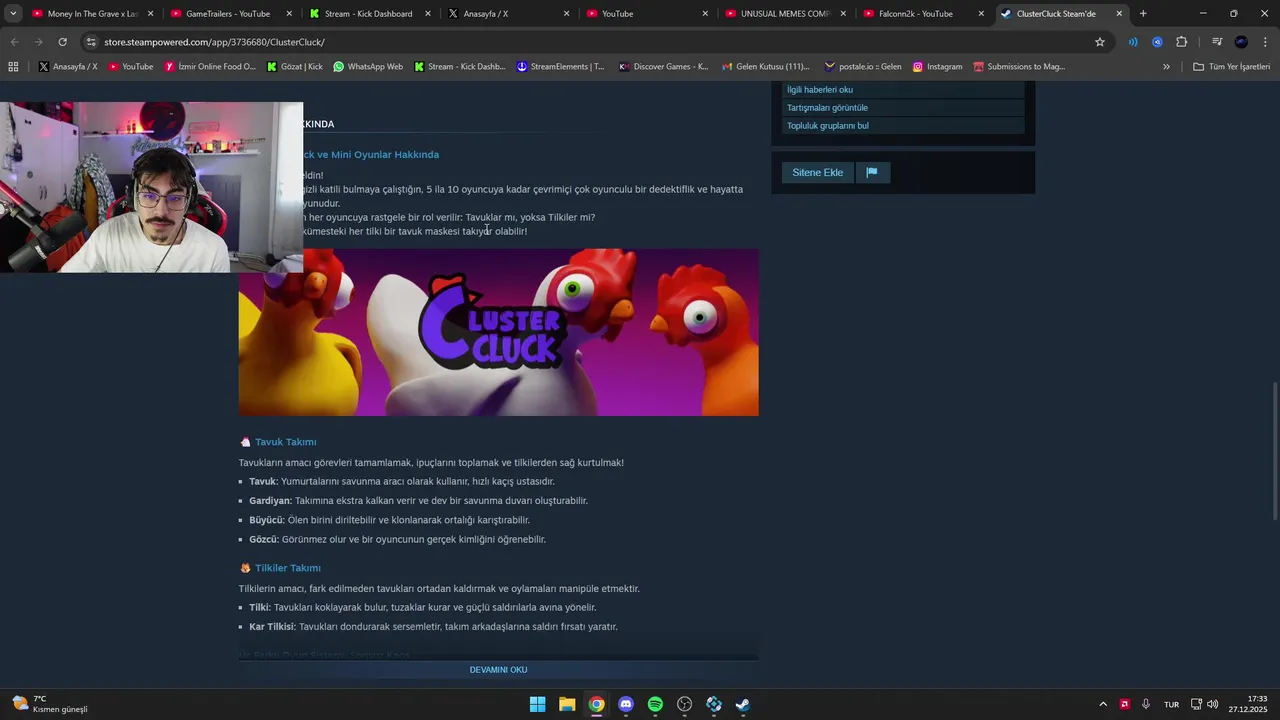Image resolution: width=1280 pixels, height=720 pixels.
Task: Click the AMD software tray icon
Action: click(x=1125, y=704)
